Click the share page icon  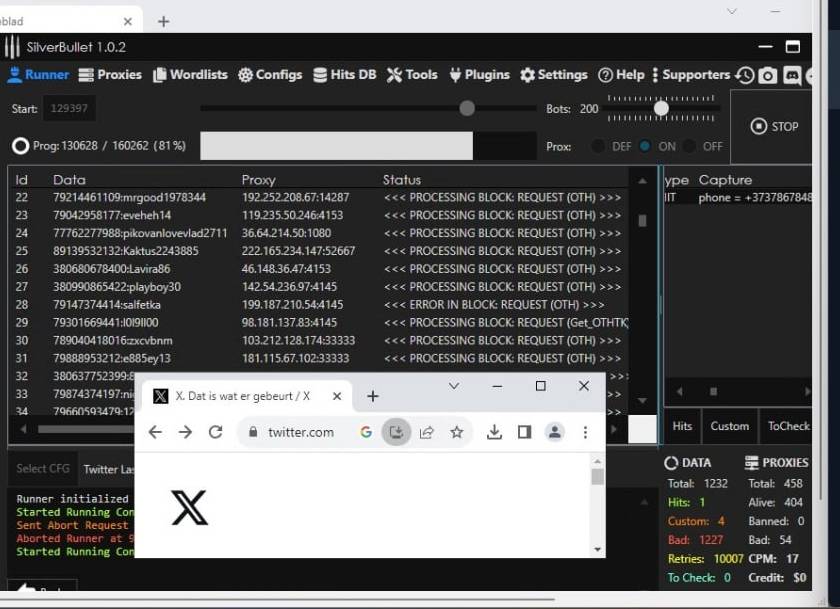pyautogui.click(x=426, y=432)
